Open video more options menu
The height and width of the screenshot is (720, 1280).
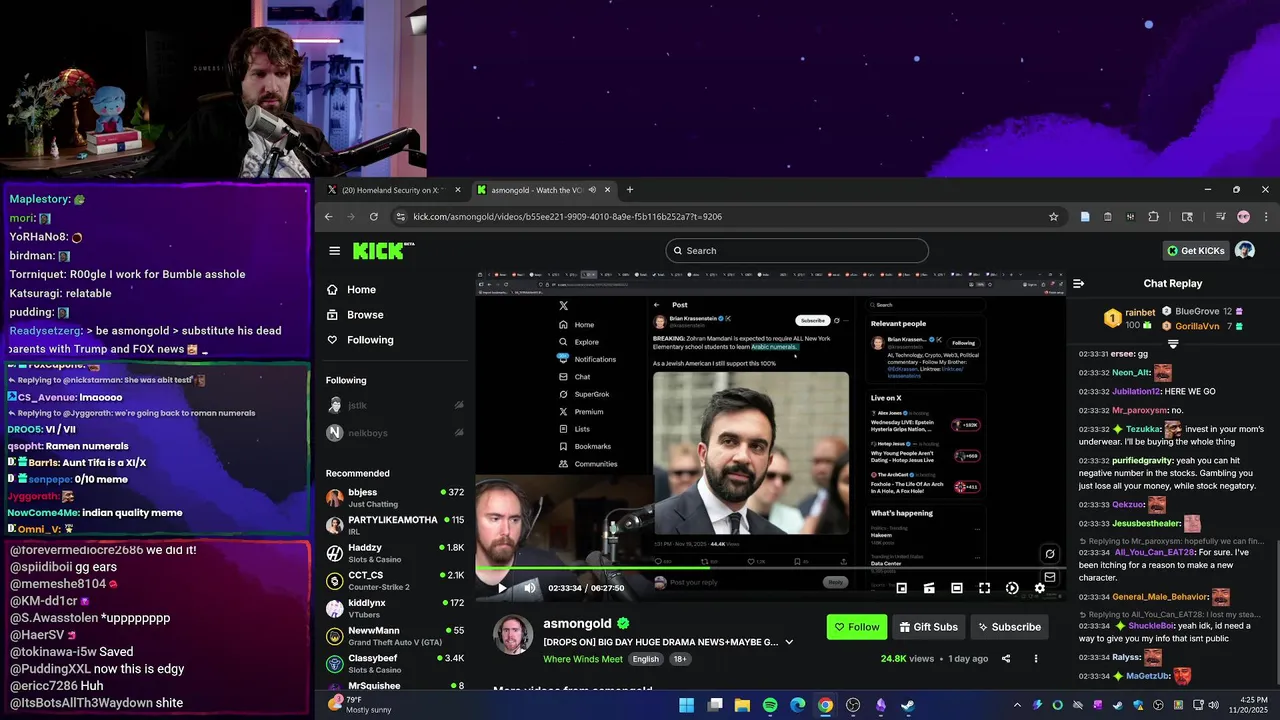(1036, 659)
